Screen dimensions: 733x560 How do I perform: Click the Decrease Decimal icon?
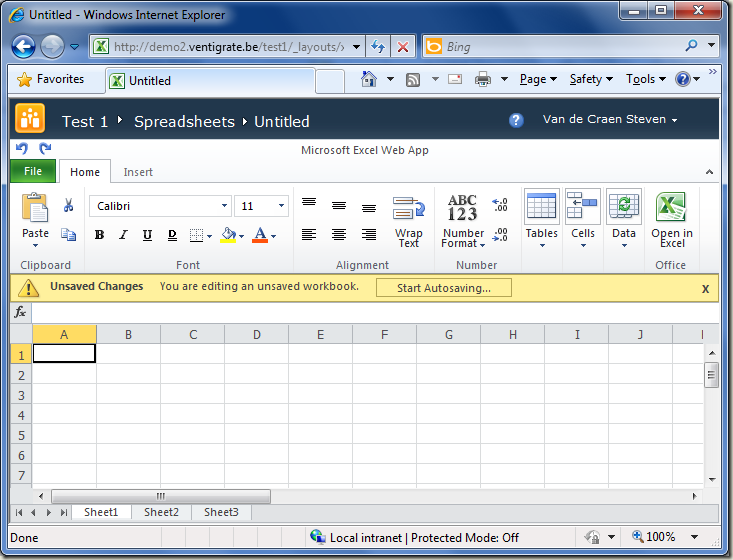coord(500,235)
